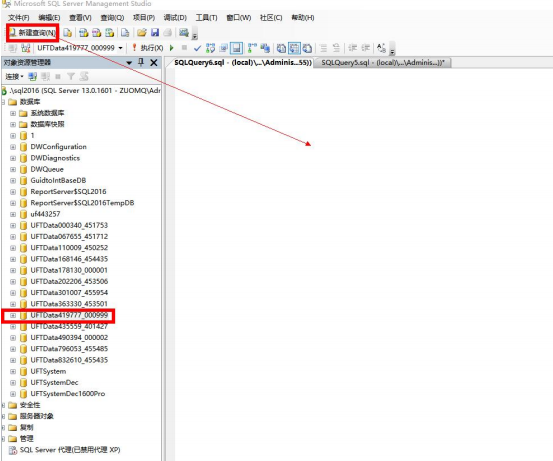The height and width of the screenshot is (461, 553).
Task: Uncomment selected lines icon
Action: 336,48
